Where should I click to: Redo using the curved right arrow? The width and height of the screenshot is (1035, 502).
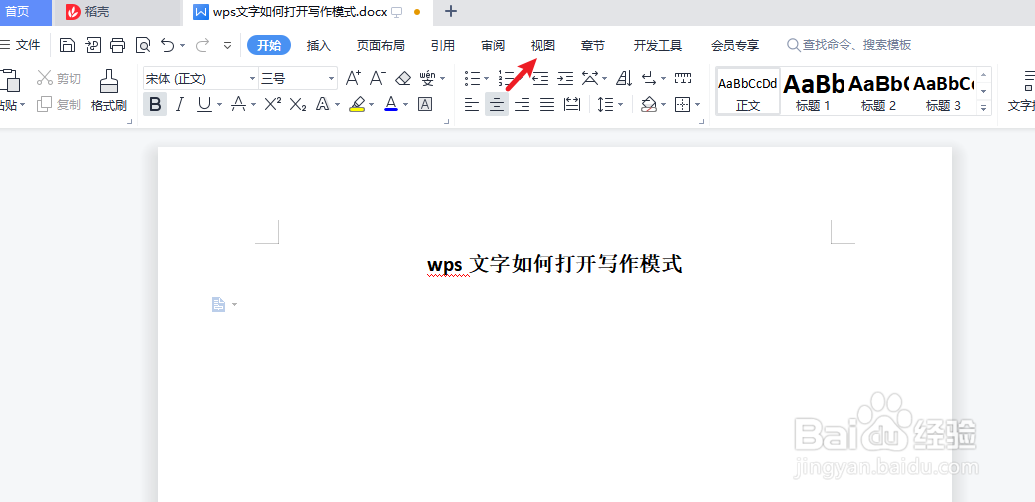pos(203,45)
